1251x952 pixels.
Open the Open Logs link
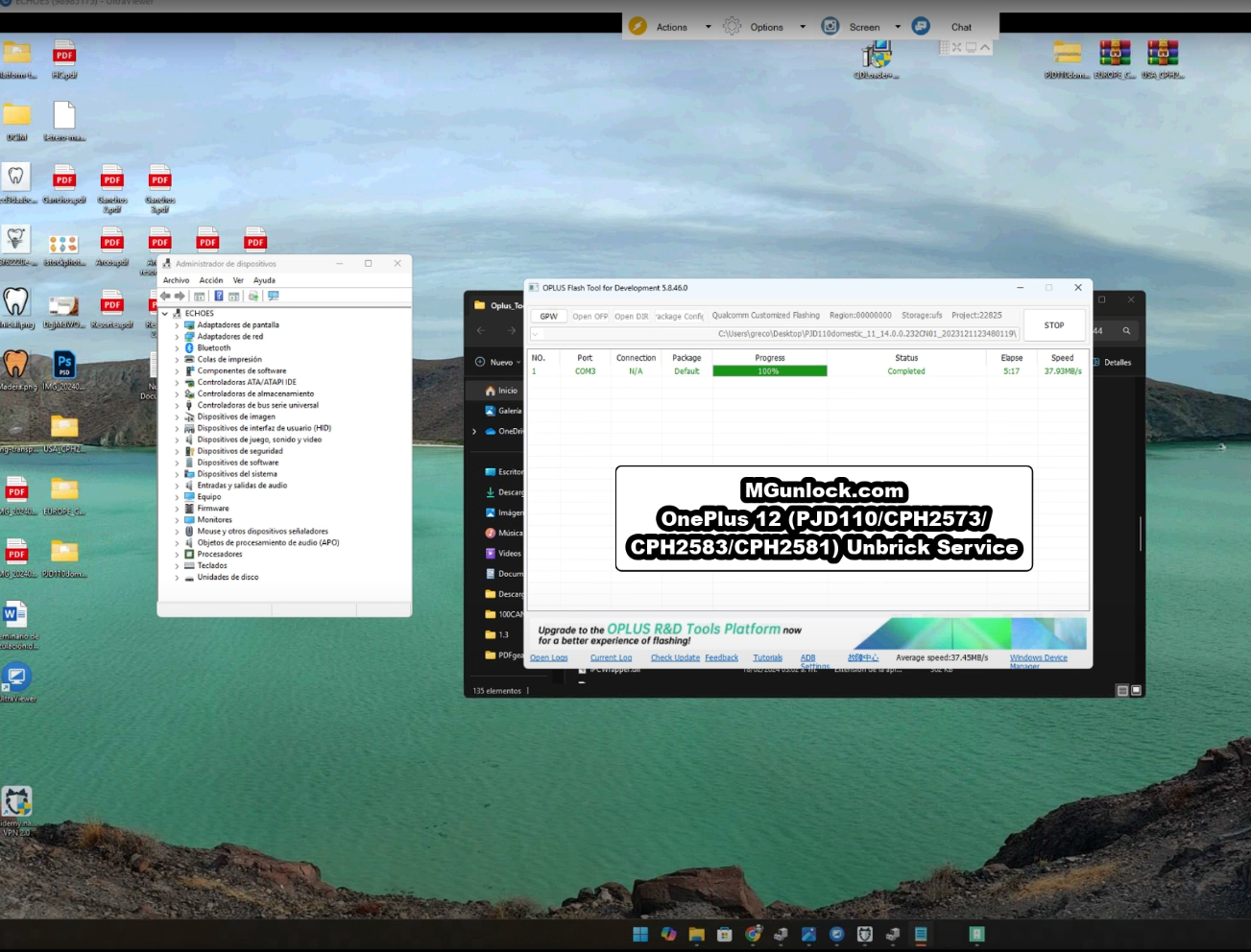point(549,658)
